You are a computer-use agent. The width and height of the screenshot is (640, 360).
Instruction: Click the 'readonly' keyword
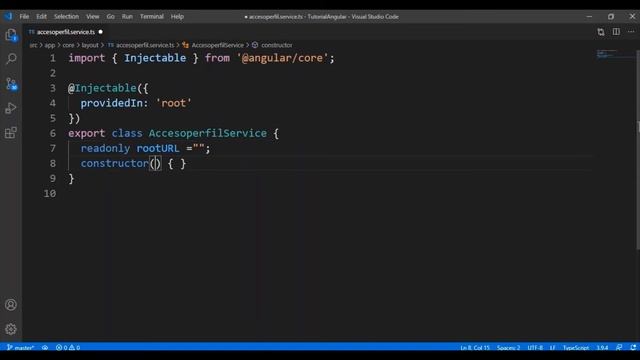click(105, 149)
